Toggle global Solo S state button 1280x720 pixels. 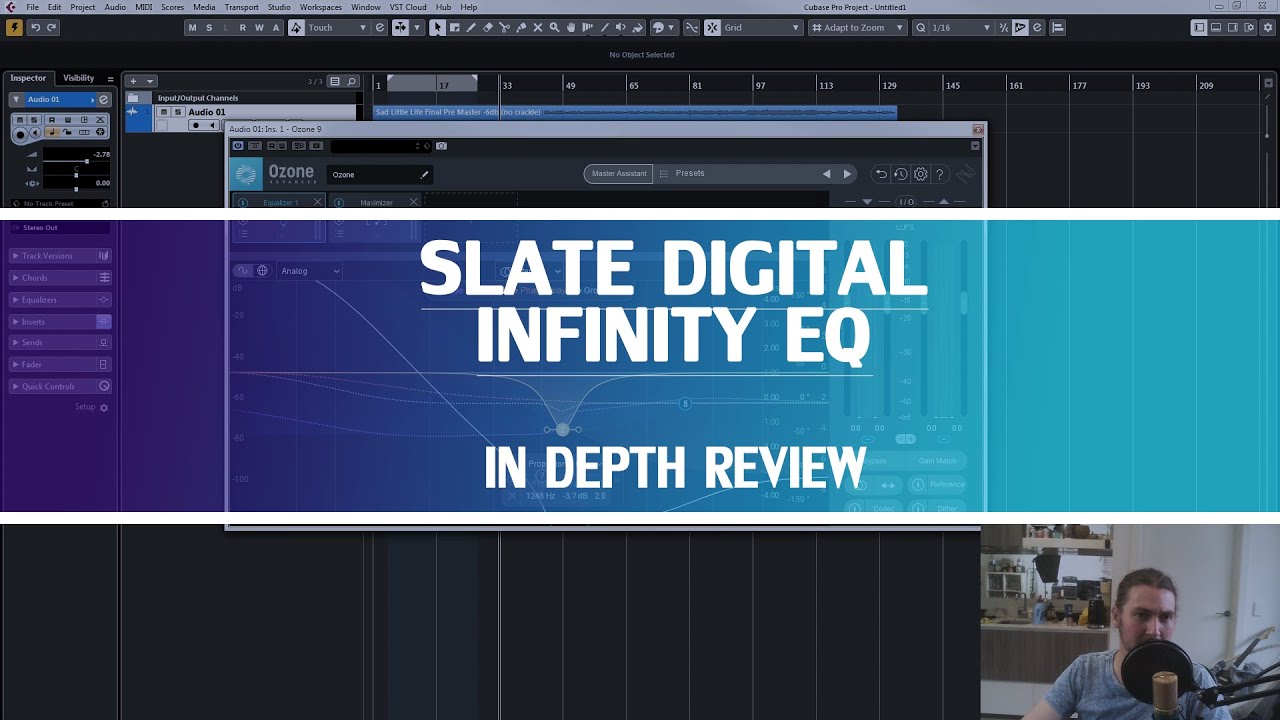(209, 27)
